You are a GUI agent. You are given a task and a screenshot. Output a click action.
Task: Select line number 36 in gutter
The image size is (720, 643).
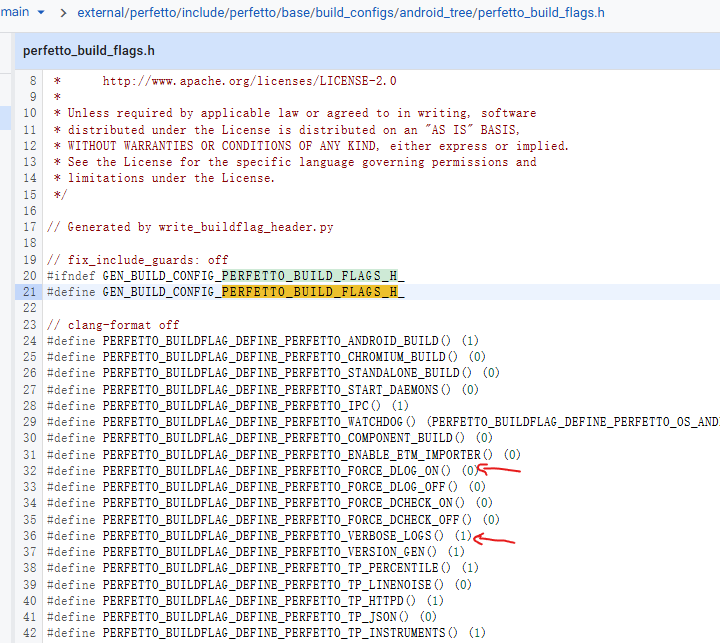(29, 536)
